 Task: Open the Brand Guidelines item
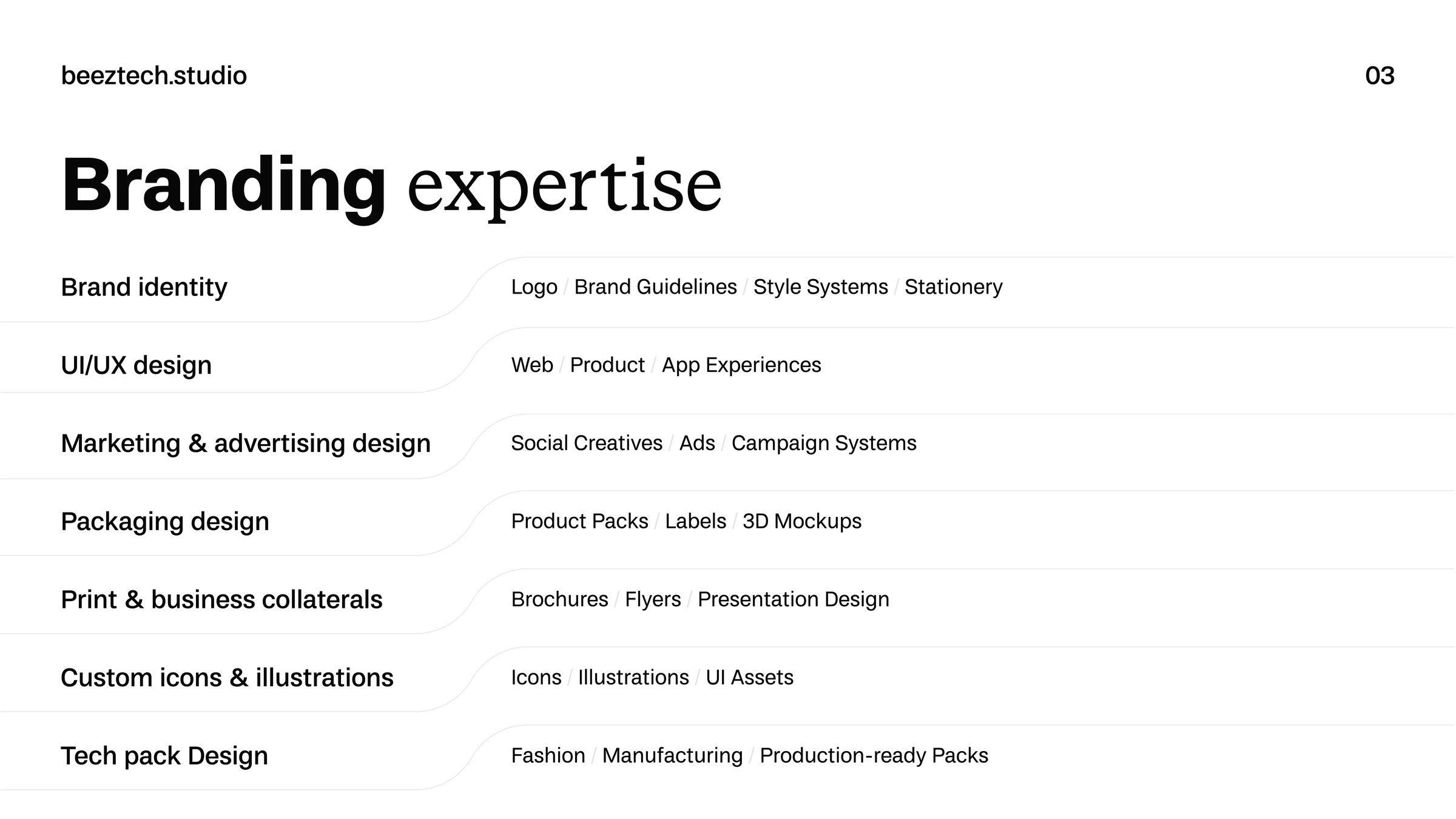click(656, 287)
